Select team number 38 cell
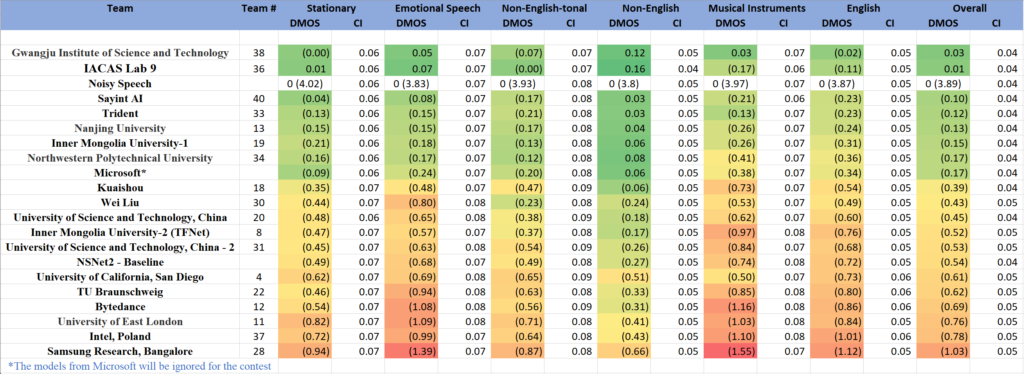Image resolution: width=1024 pixels, height=374 pixels. click(259, 53)
